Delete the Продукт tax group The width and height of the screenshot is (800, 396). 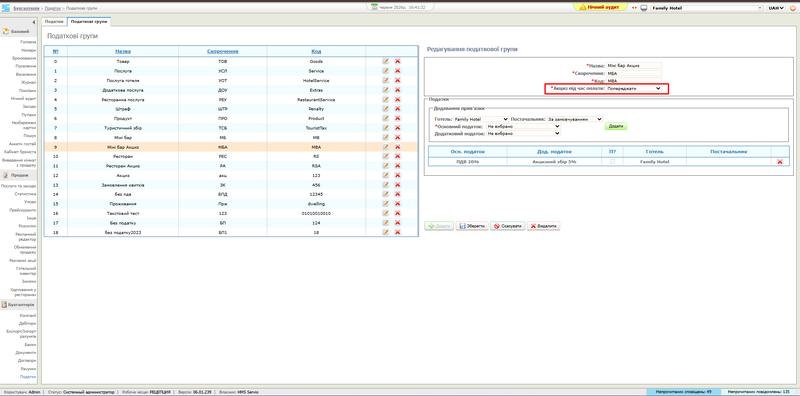tap(397, 118)
